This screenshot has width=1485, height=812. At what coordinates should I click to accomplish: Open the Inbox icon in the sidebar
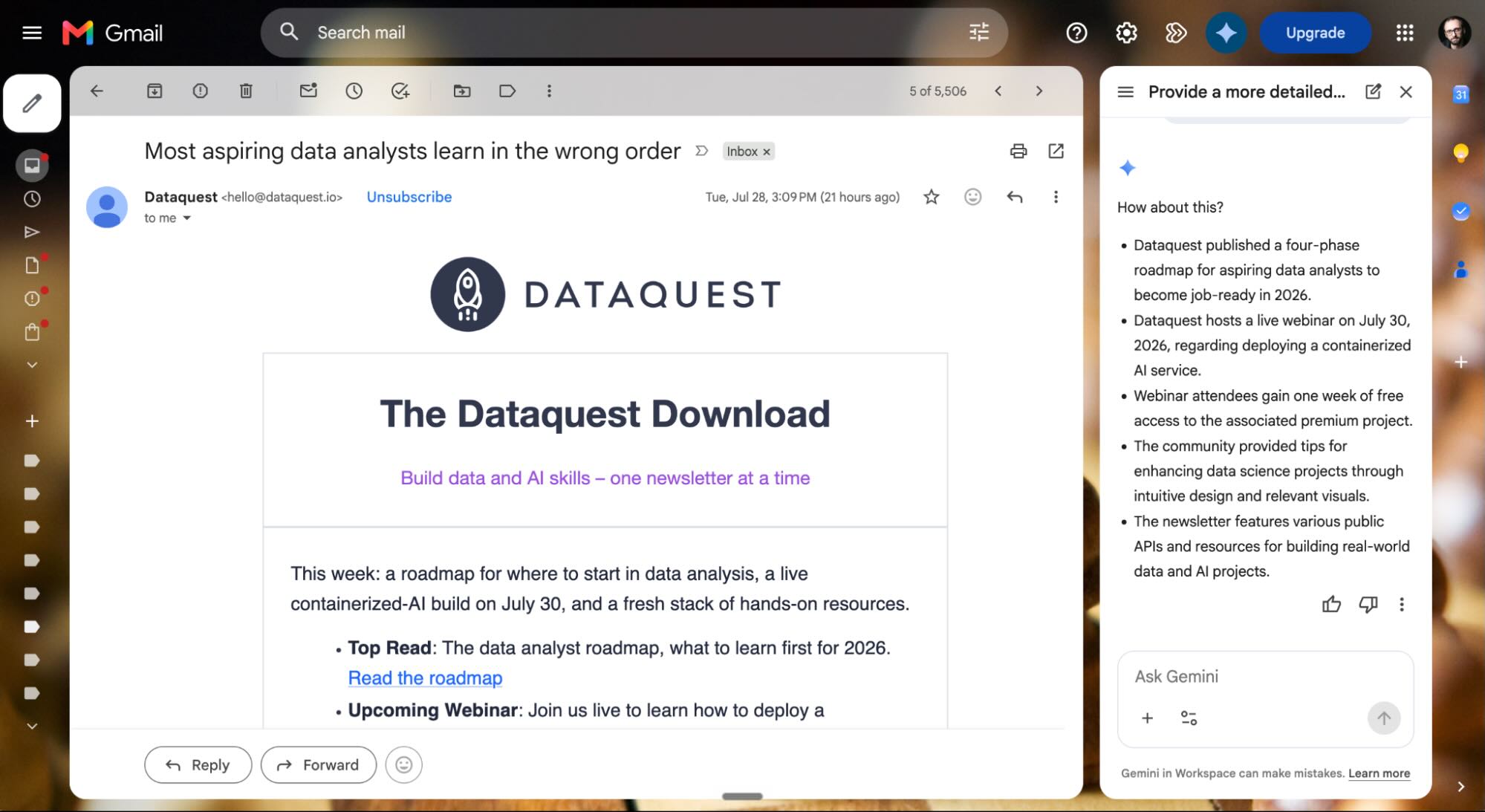point(32,165)
